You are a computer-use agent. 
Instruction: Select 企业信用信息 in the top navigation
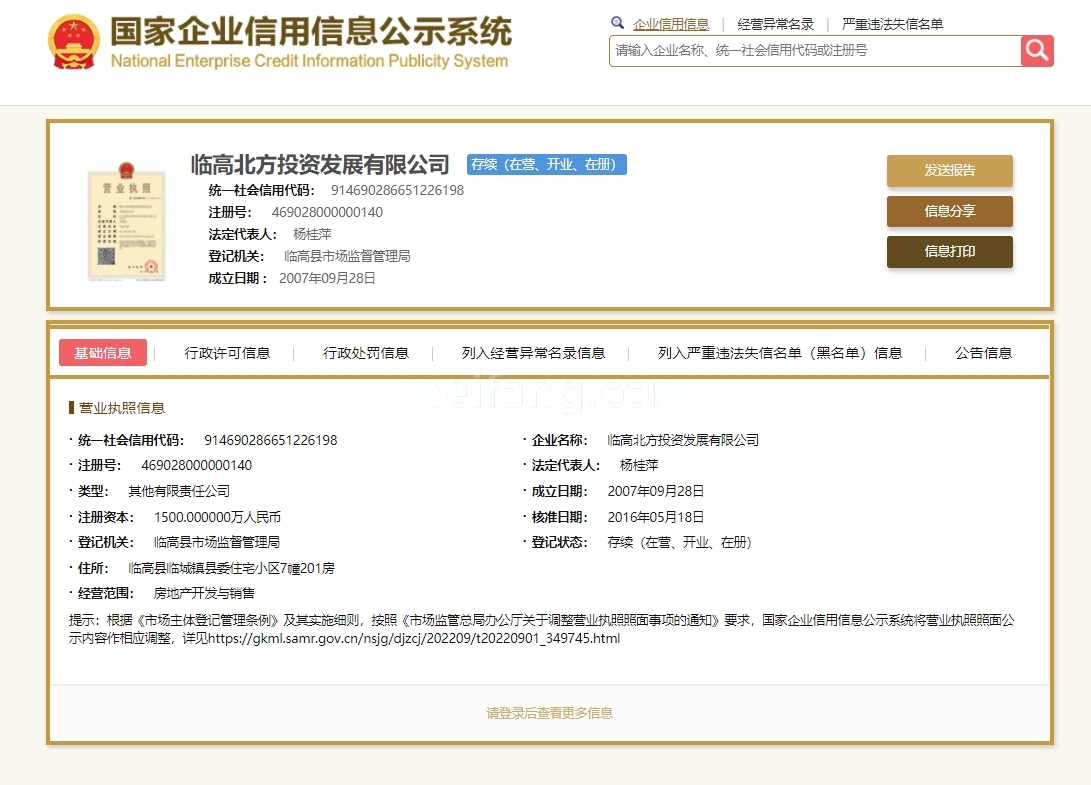click(x=670, y=22)
